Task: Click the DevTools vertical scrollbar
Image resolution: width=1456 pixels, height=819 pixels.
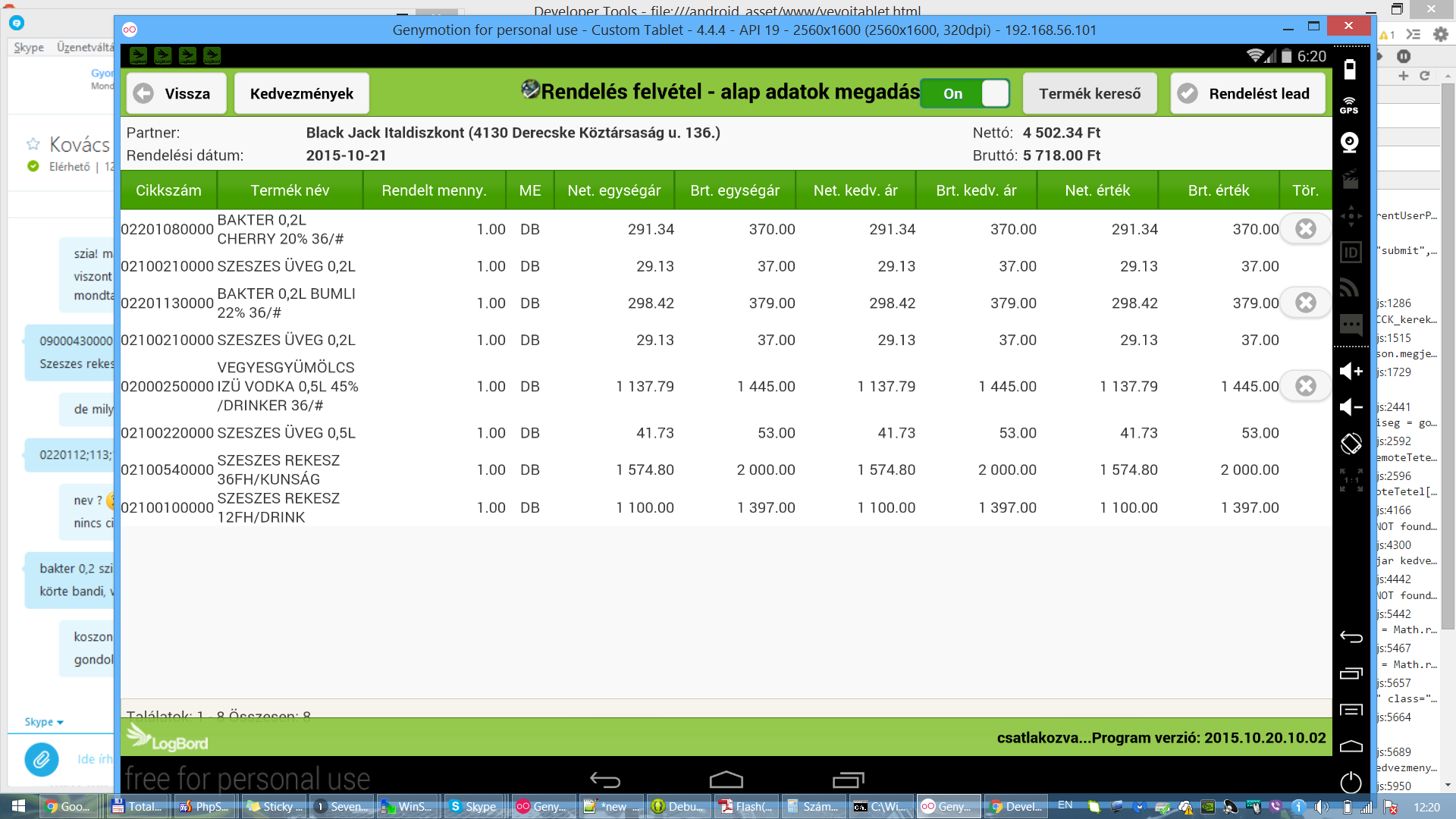Action: [1448, 356]
